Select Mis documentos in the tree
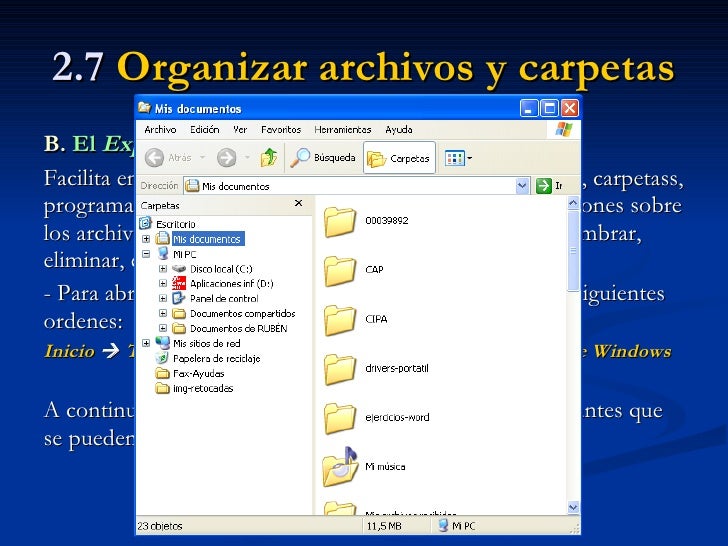 (208, 239)
